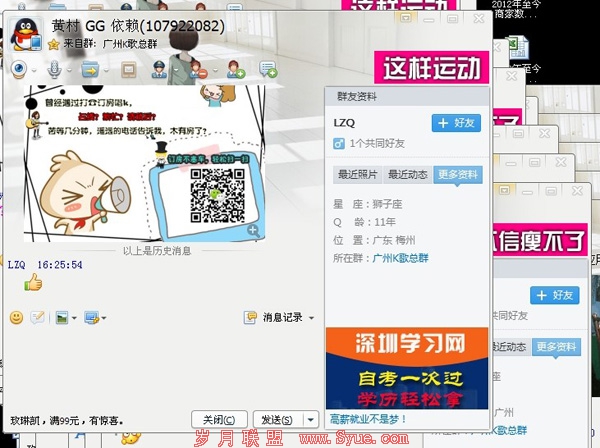This screenshot has height=448, width=600.
Task: Click + 好友 button in the back window
Action: click(554, 295)
